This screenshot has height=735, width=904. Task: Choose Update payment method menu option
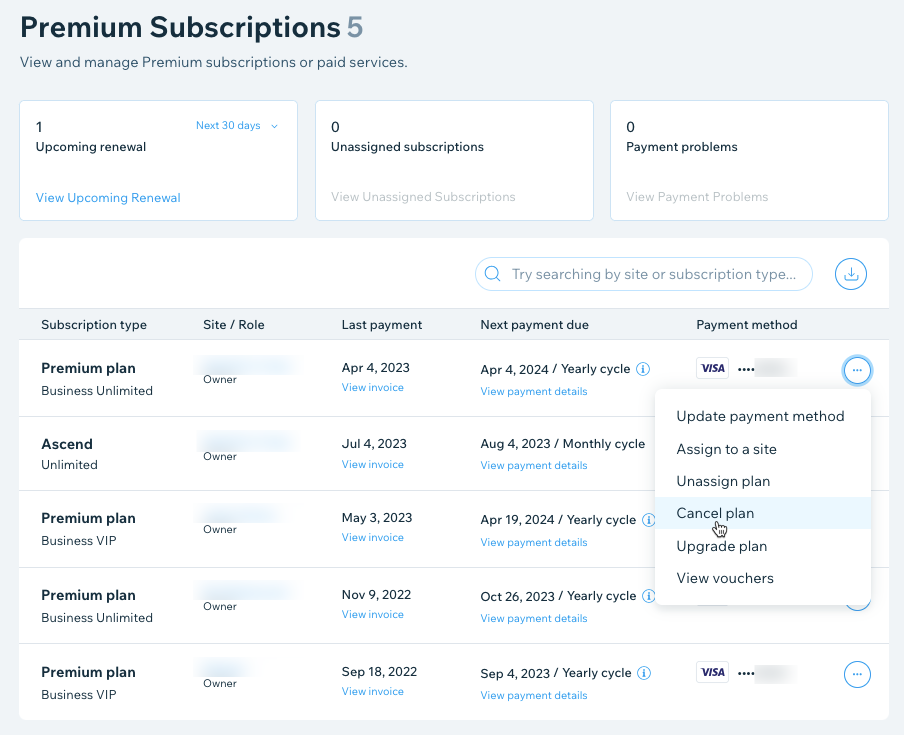coord(760,416)
